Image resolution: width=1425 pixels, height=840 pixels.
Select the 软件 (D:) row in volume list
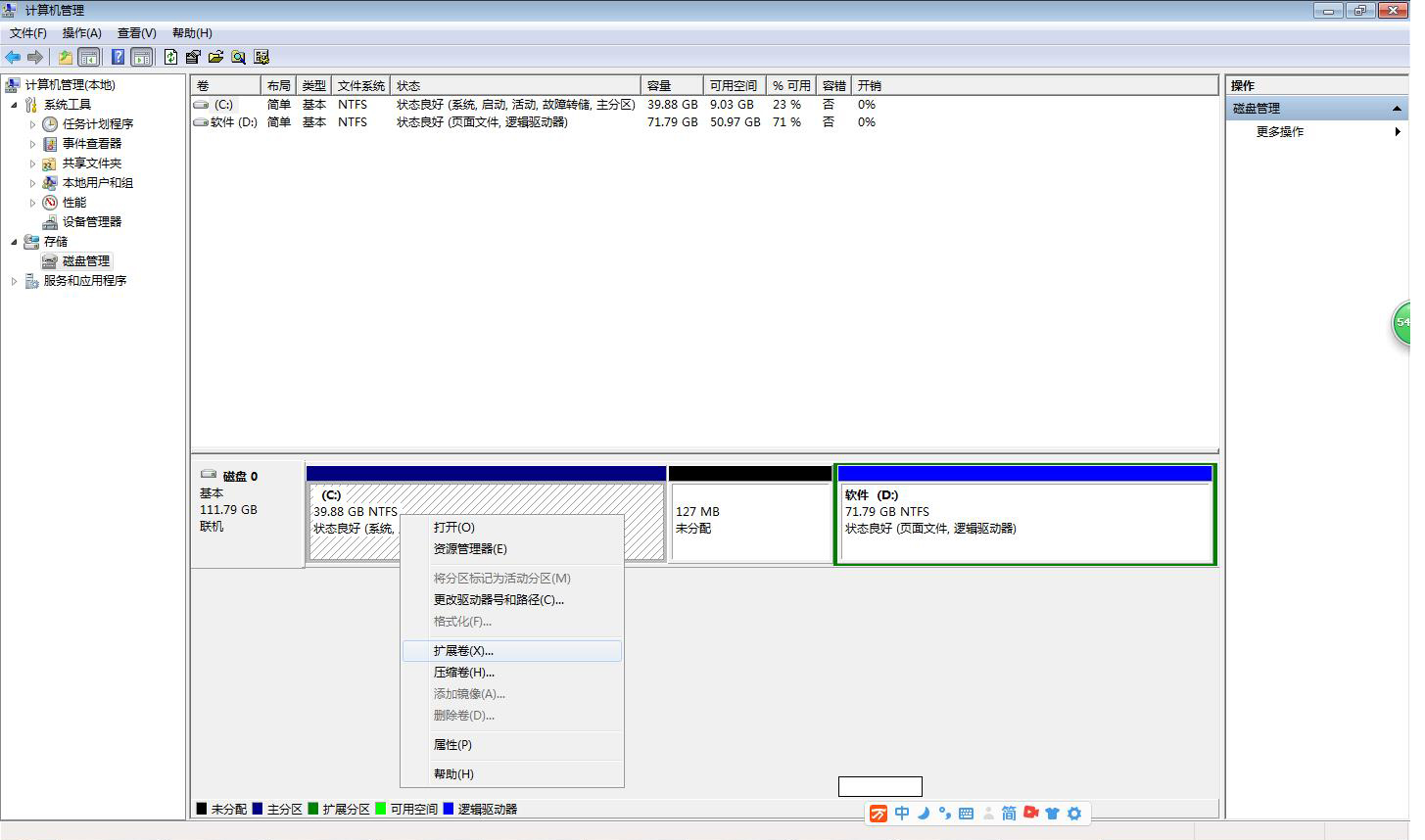[704, 122]
